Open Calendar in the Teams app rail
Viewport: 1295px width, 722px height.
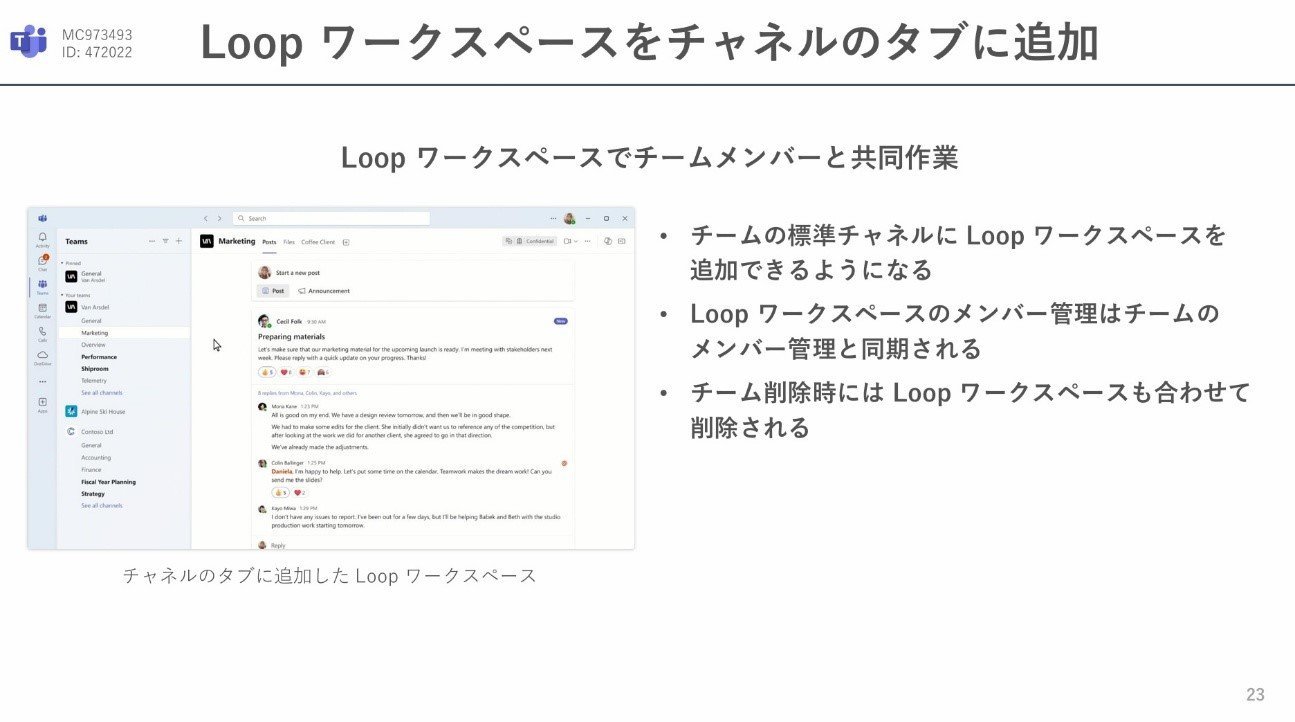[42, 310]
